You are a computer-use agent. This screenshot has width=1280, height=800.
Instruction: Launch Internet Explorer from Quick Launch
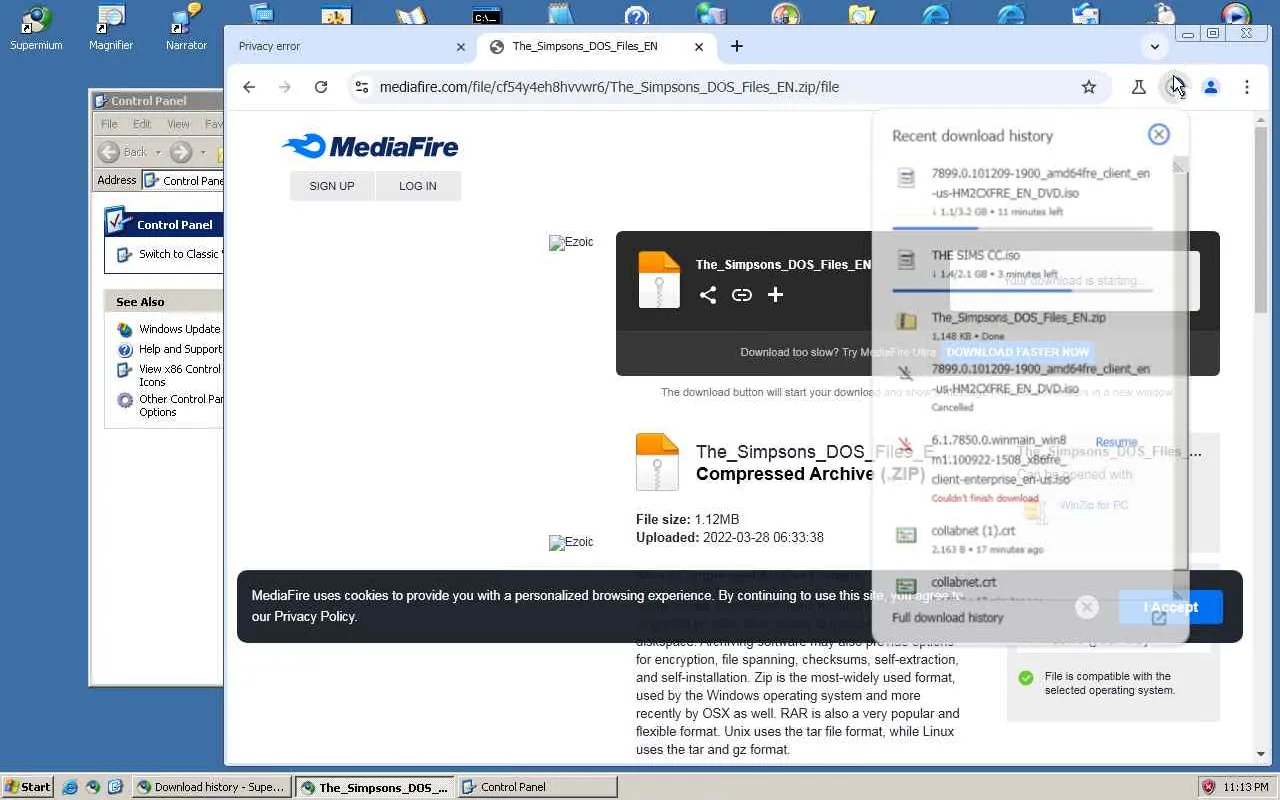(x=70, y=787)
